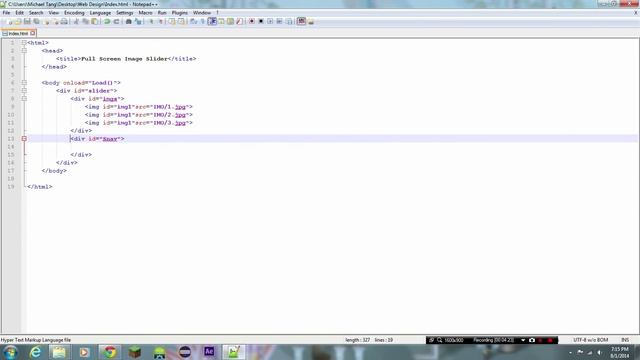Toggle INS mode in the status bar
Image resolution: width=640 pixels, height=360 pixels.
[x=625, y=340]
